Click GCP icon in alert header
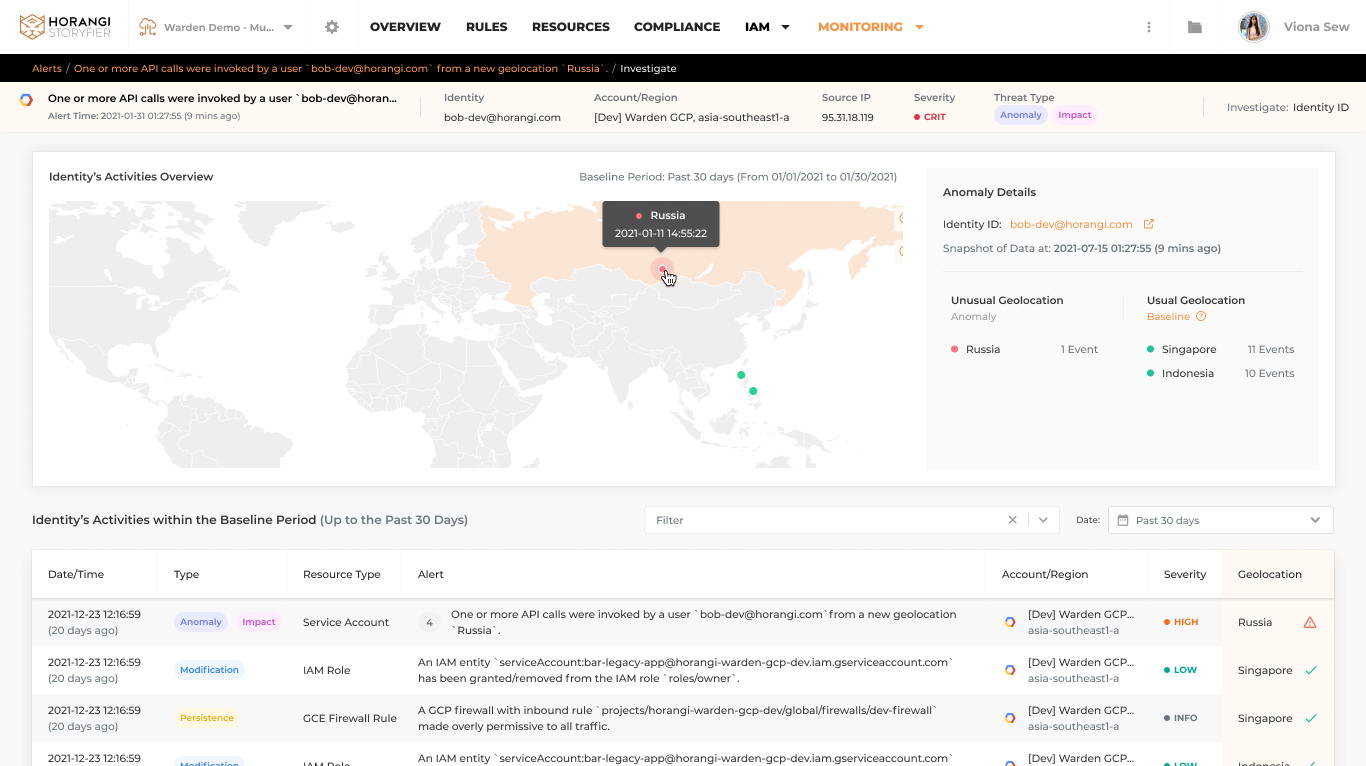Viewport: 1366px width, 766px height. pyautogui.click(x=26, y=100)
